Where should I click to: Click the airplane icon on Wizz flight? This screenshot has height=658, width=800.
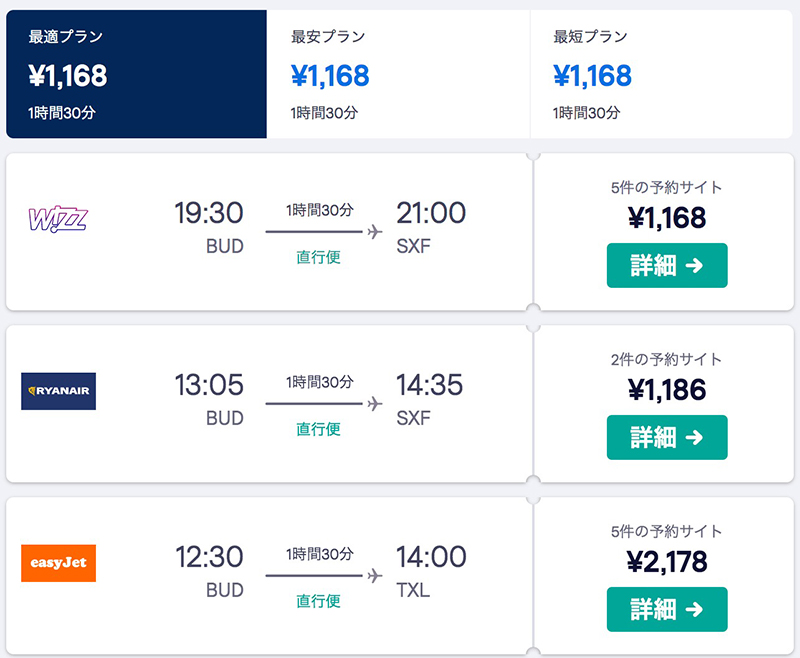[x=375, y=232]
